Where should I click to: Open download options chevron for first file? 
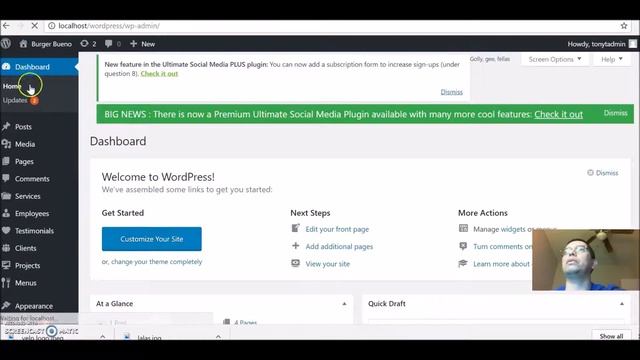[103, 336]
